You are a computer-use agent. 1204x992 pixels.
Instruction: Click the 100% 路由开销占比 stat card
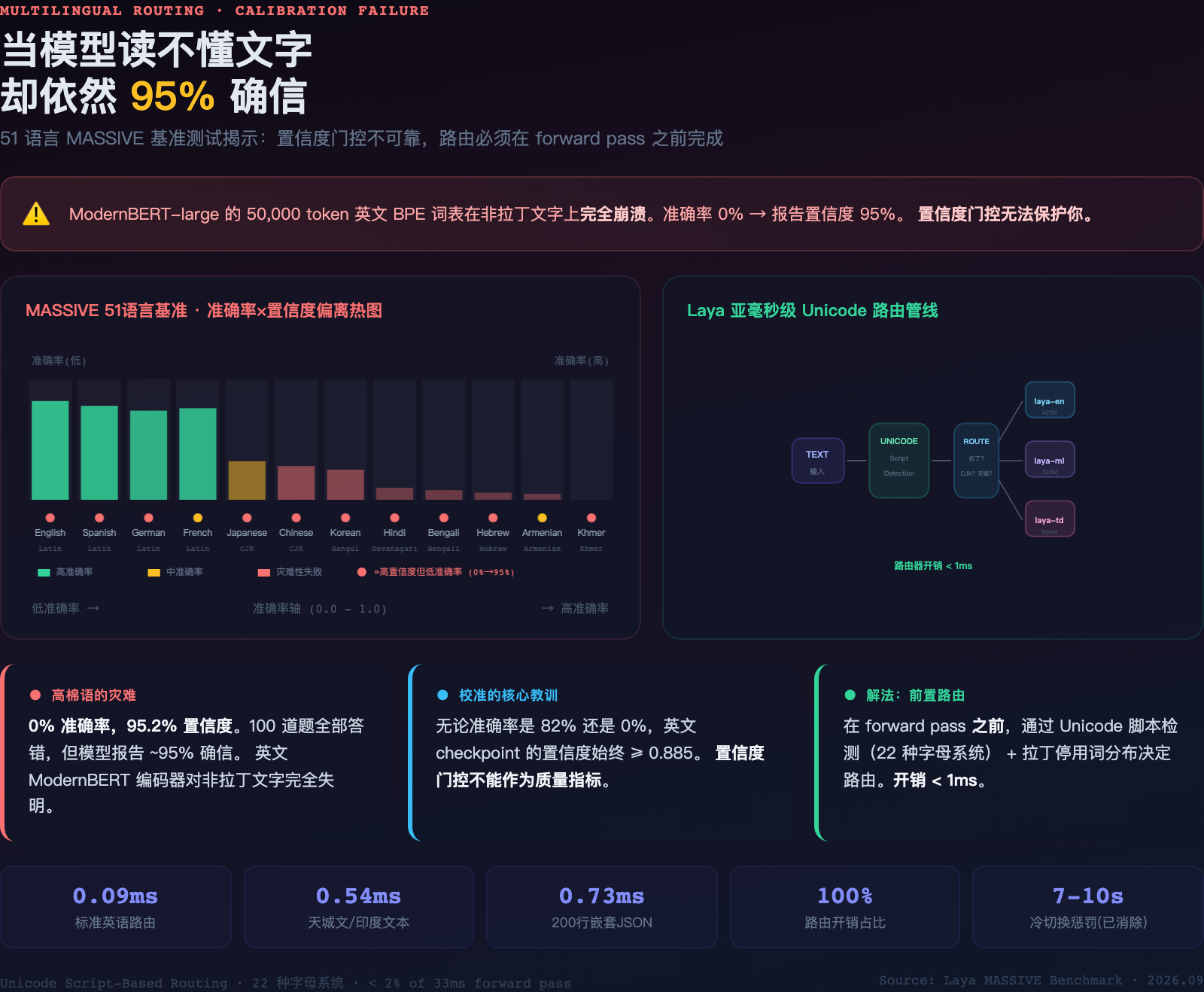pyautogui.click(x=845, y=907)
